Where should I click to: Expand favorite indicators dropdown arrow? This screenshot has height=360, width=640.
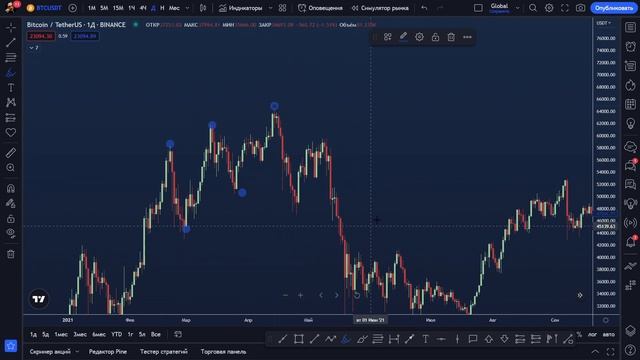point(270,8)
